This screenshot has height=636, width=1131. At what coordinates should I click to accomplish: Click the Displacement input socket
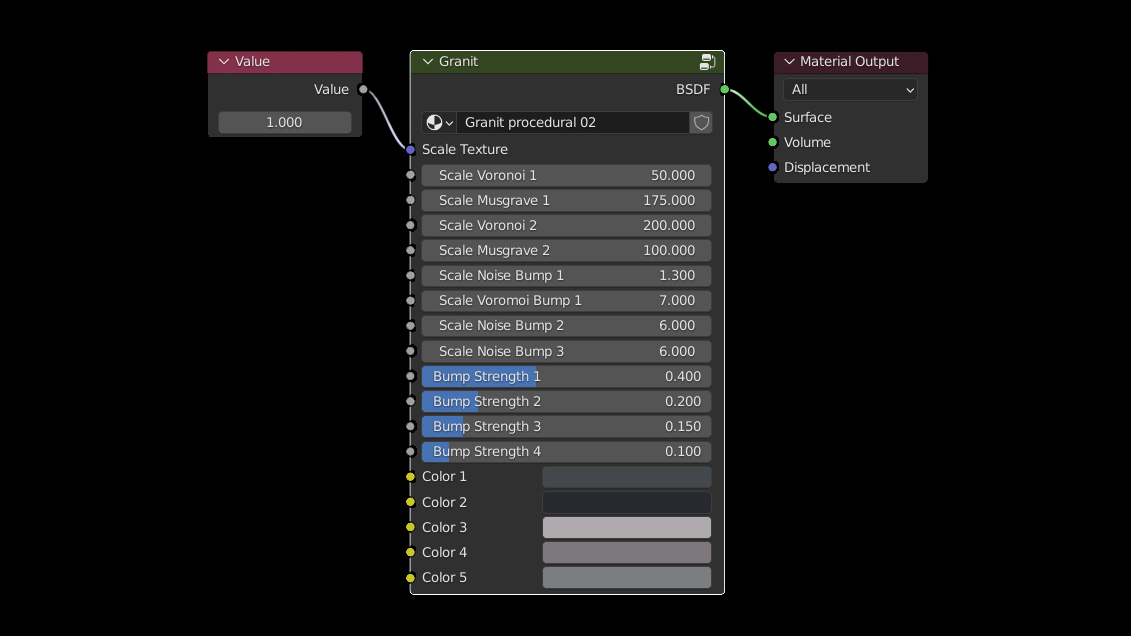coord(772,167)
